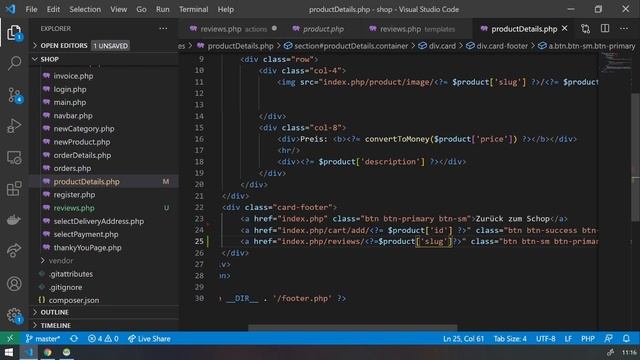Screen dimensions: 640x360
Task: Open Live Share view icon
Action: [14, 250]
